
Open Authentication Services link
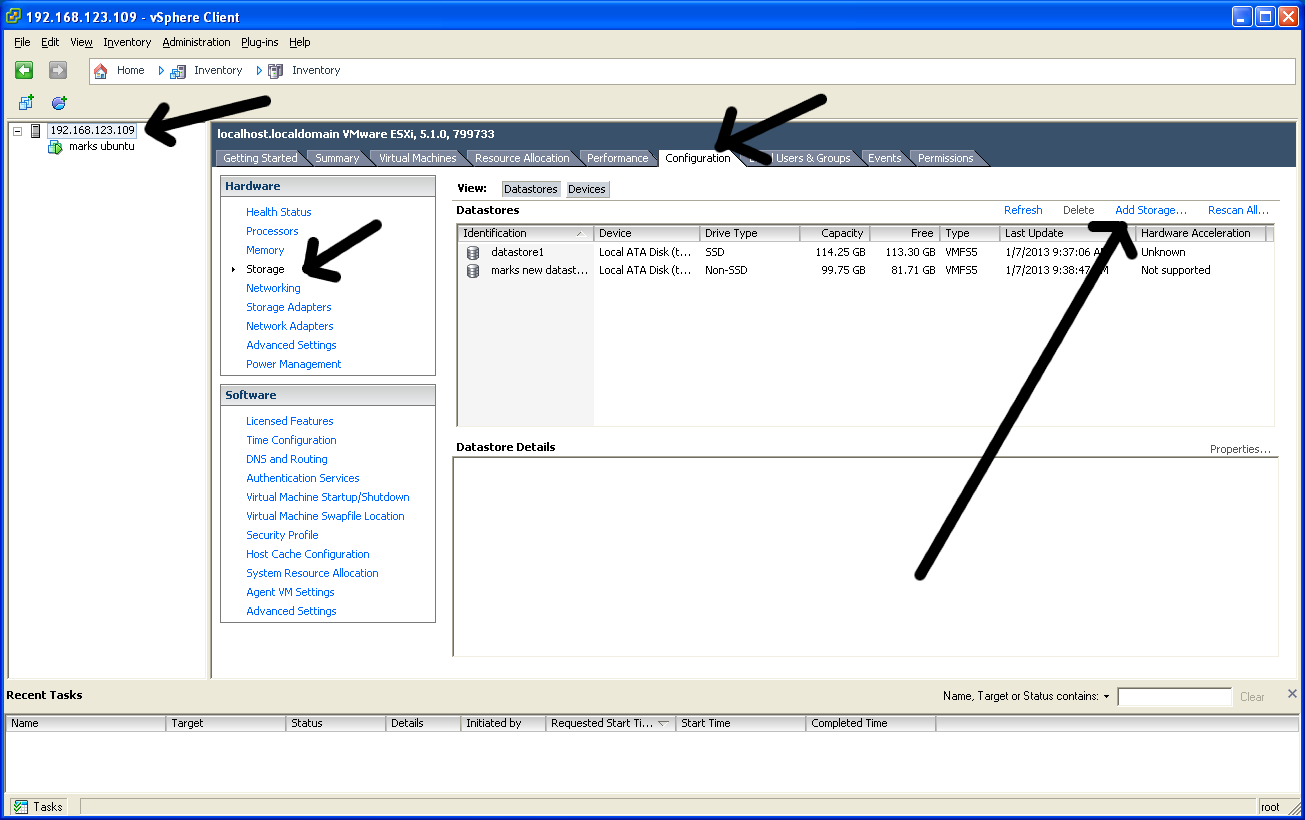point(303,478)
